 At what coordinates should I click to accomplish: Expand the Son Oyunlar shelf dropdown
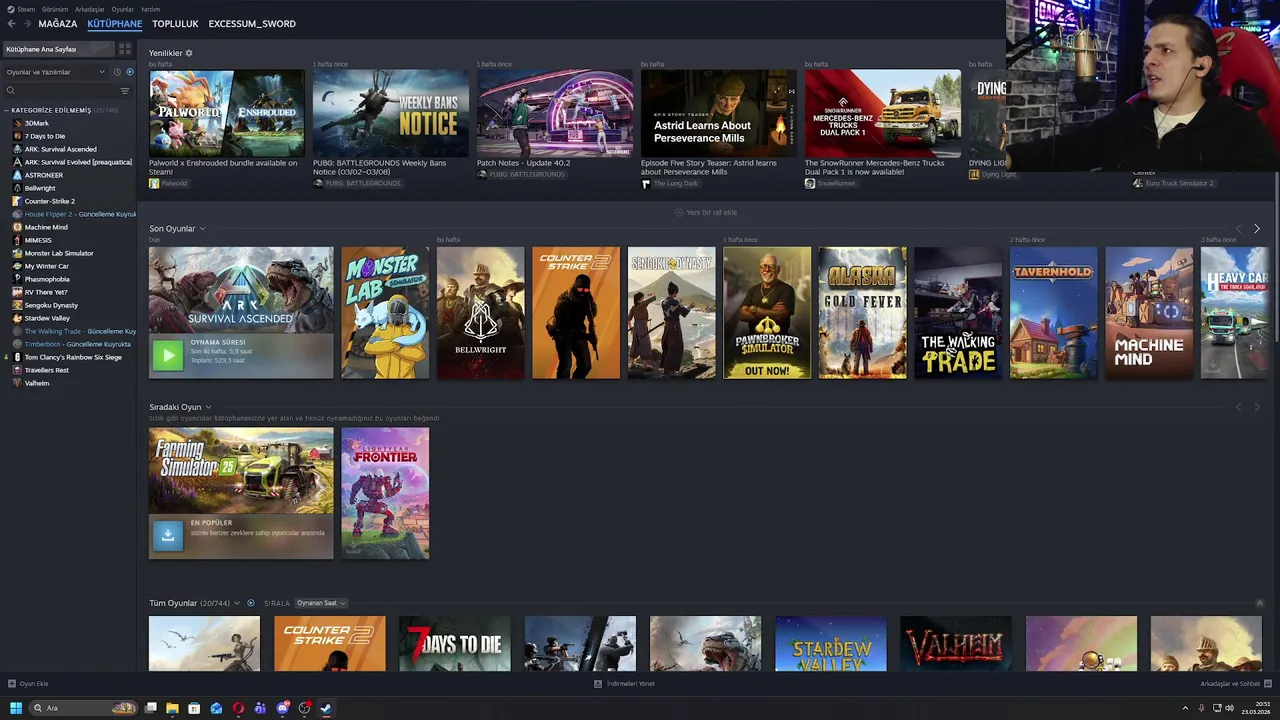(202, 229)
